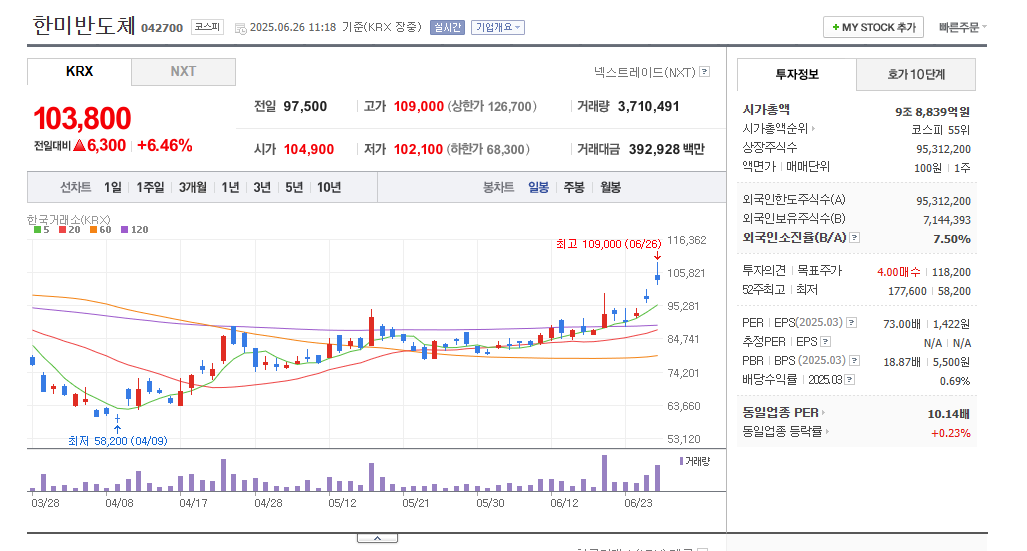Viewport: 1027px width, 551px height.
Task: Click the orange 60-day moving average legend
Action: (x=100, y=230)
